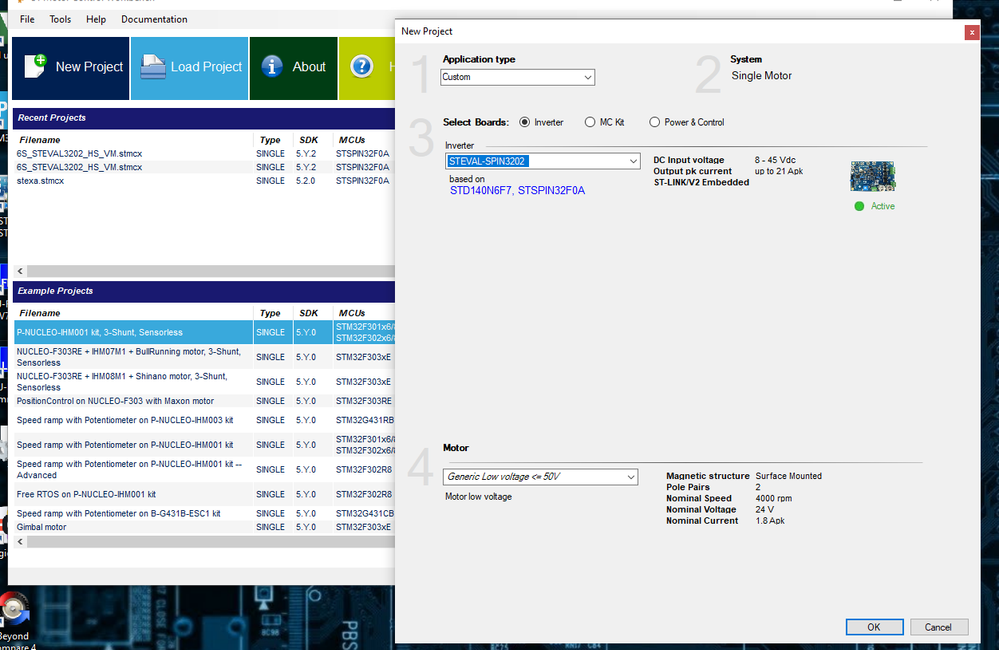
Task: Open the About info button
Action: [293, 68]
